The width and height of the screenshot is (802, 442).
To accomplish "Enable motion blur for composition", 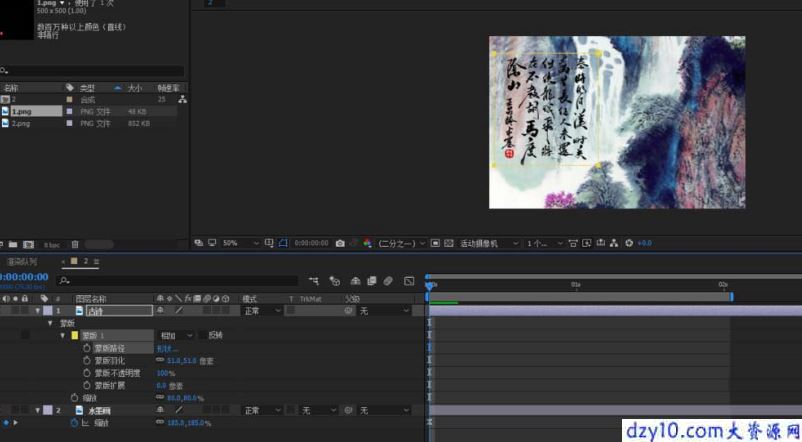I will click(388, 280).
